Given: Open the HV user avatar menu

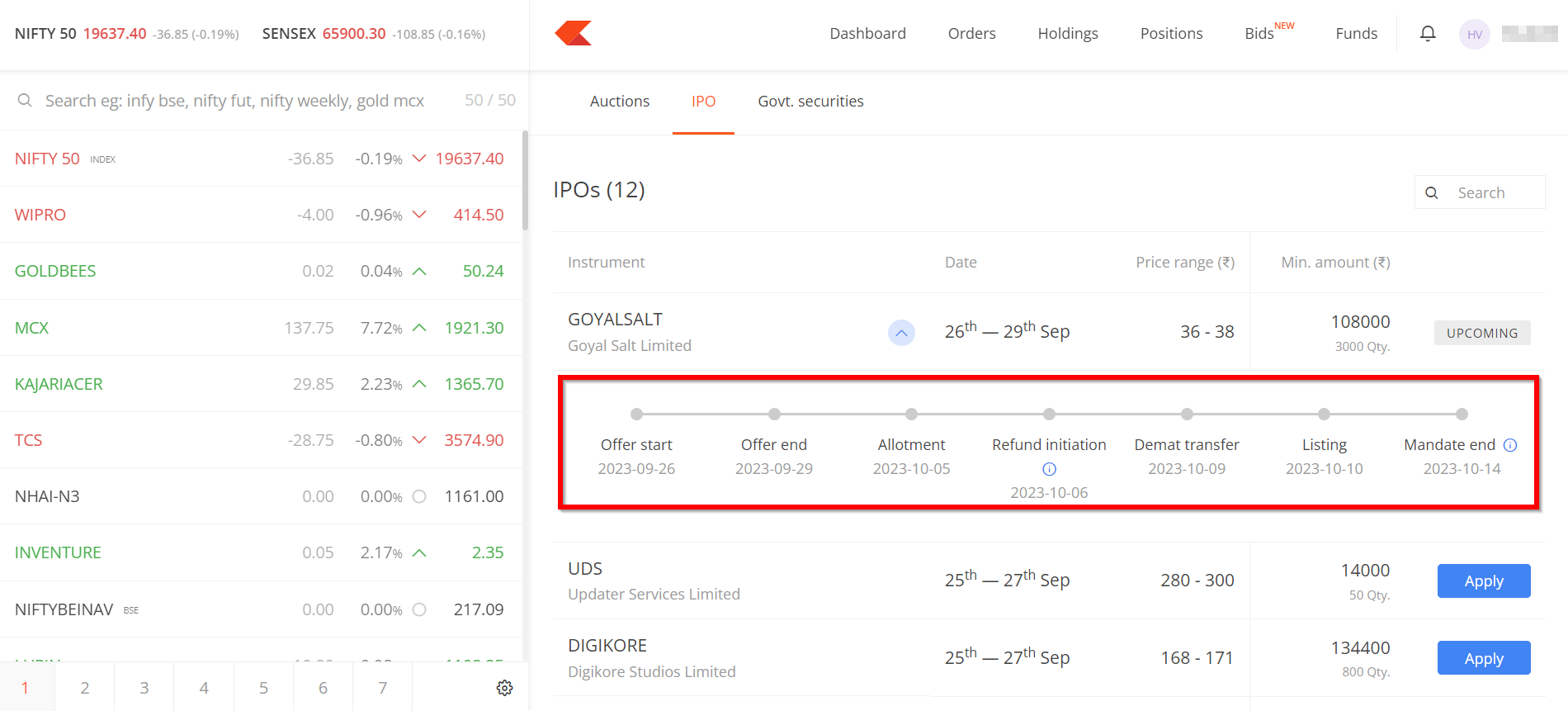Looking at the screenshot, I should pos(1475,34).
